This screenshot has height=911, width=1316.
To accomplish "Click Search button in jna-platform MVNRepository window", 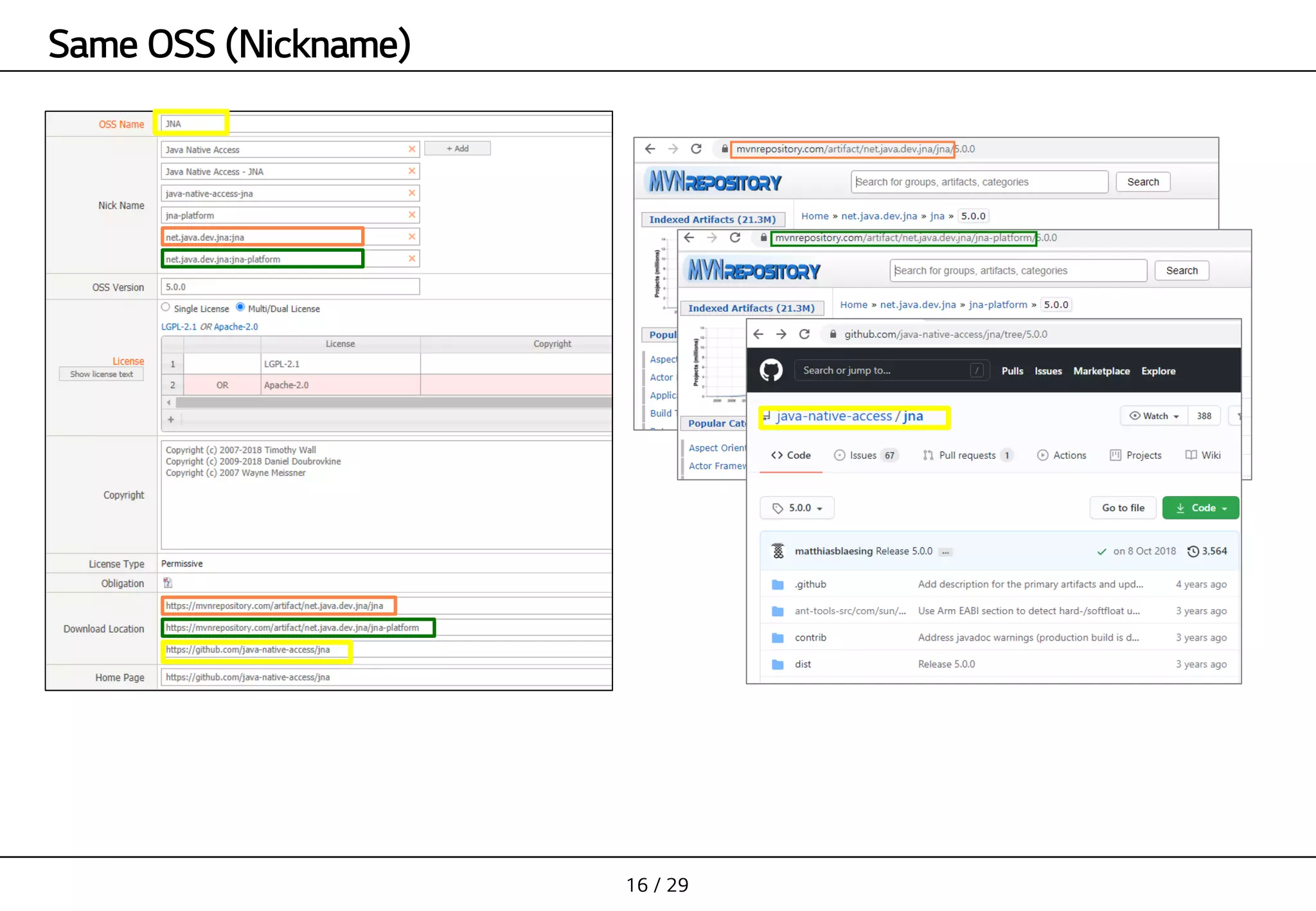I will click(1182, 270).
